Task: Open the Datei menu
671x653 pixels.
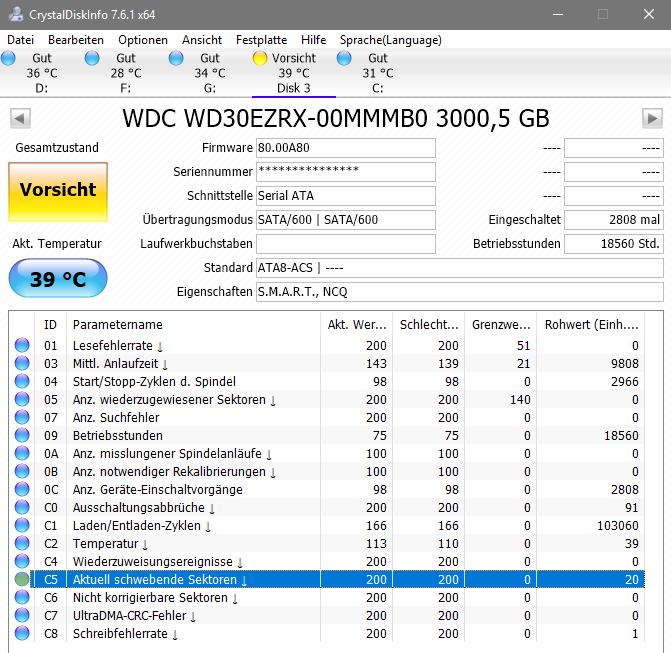Action: pyautogui.click(x=21, y=40)
